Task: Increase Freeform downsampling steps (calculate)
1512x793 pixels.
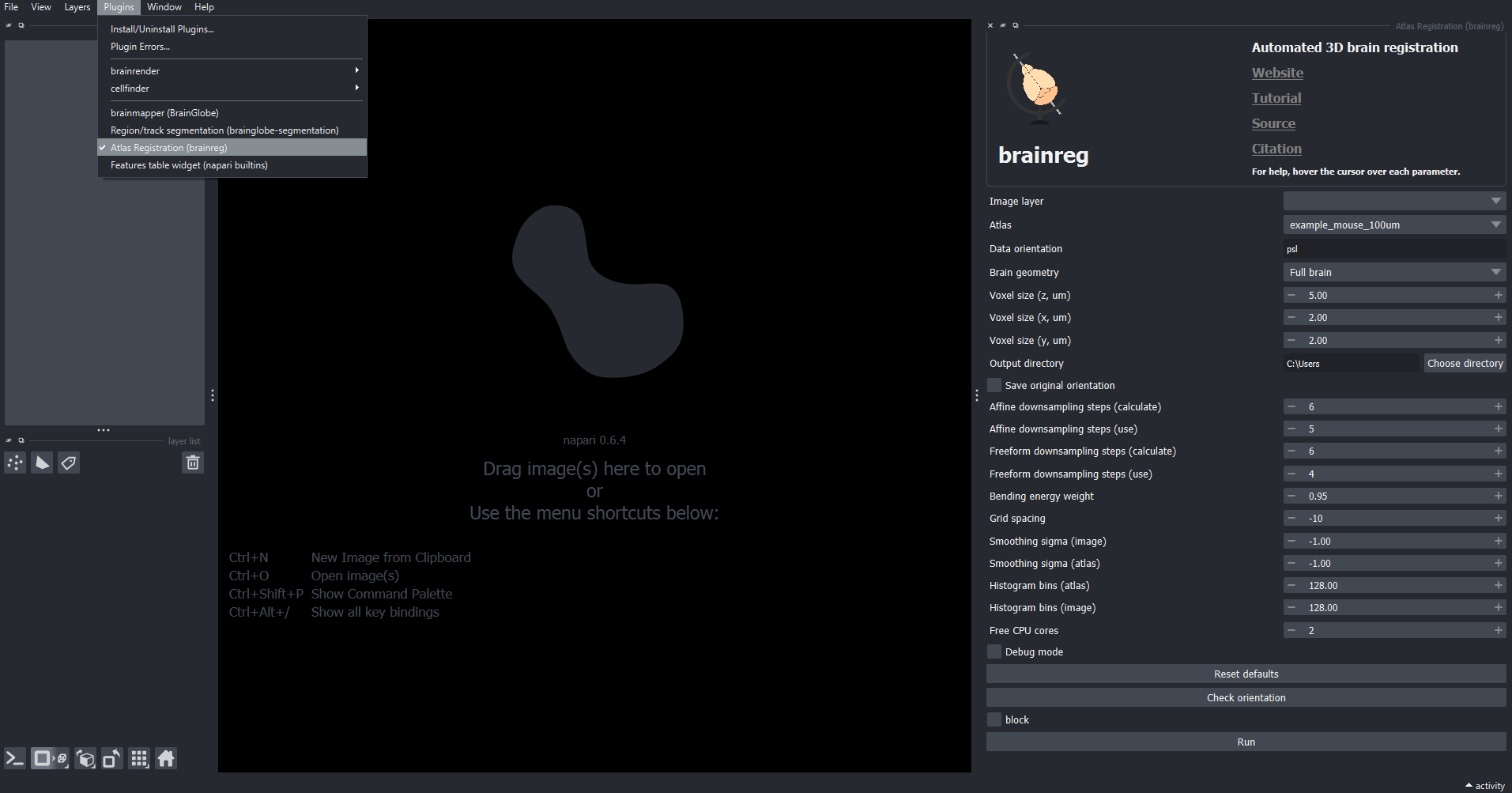Action: (1498, 451)
